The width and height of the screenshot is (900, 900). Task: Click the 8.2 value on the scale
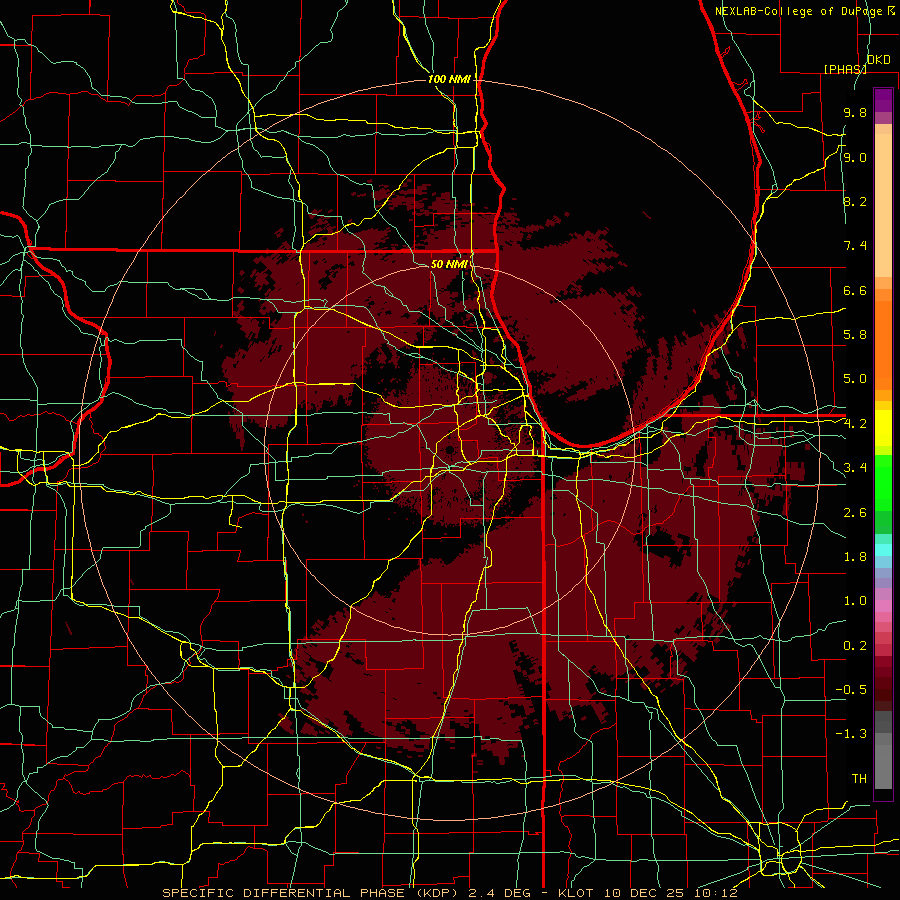[855, 201]
